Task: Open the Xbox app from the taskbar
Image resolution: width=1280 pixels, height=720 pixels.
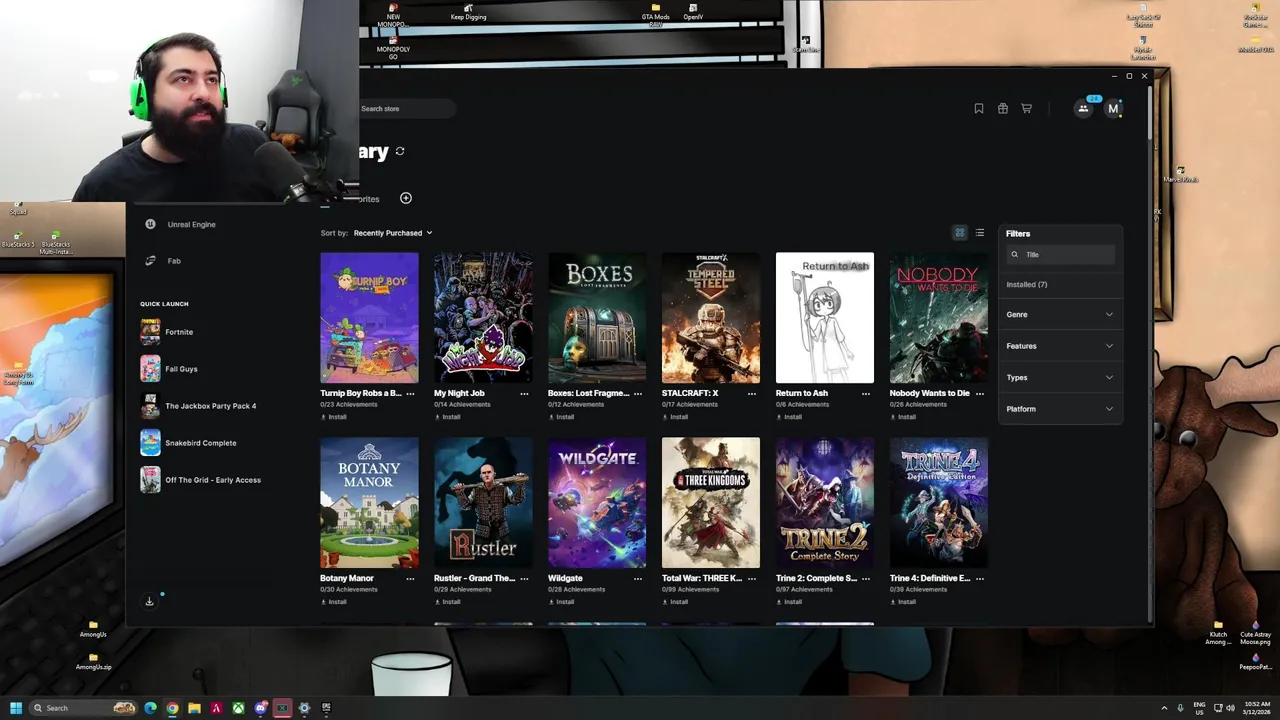Action: [x=239, y=708]
